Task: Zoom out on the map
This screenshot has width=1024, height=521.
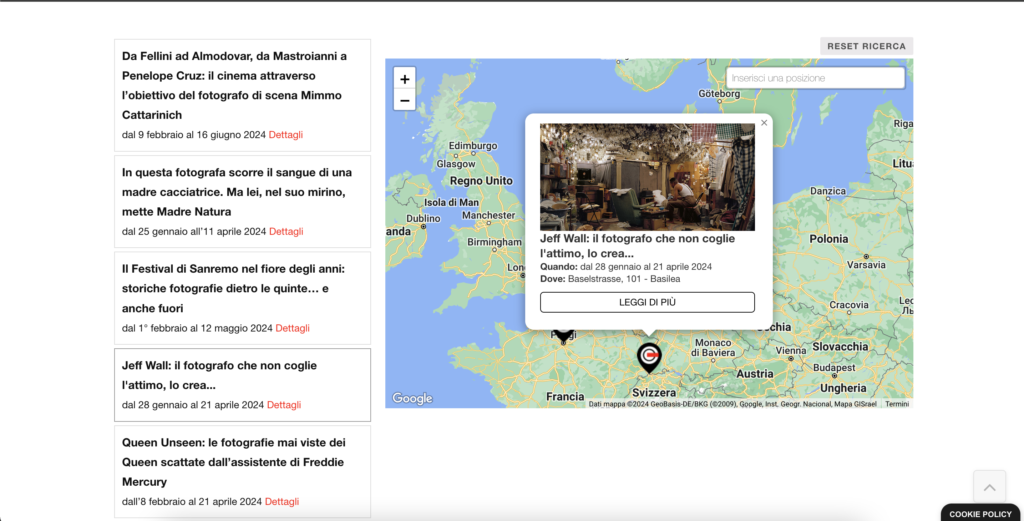Action: (x=404, y=100)
